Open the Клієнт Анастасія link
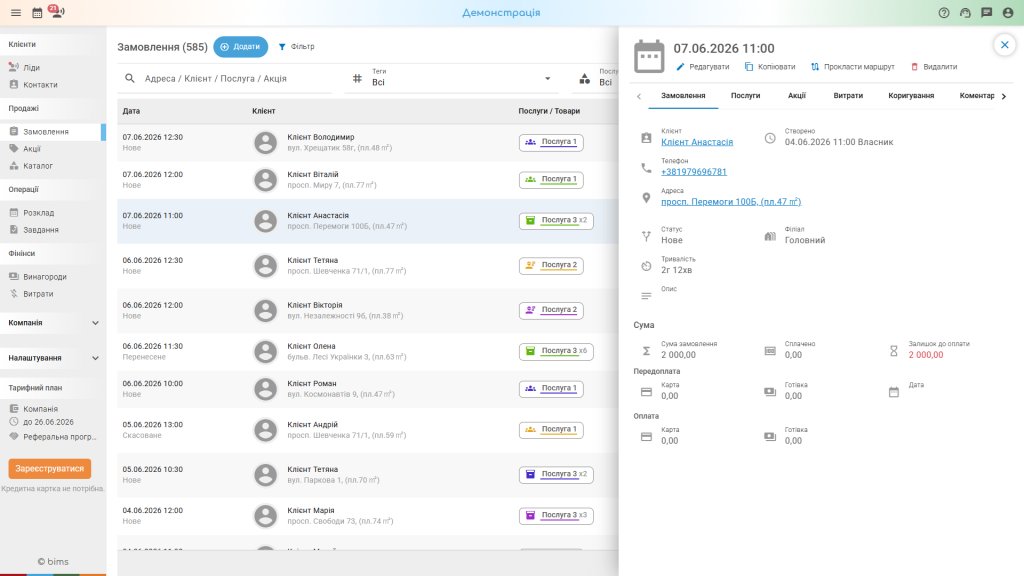Viewport: 1024px width, 576px height. (x=697, y=142)
